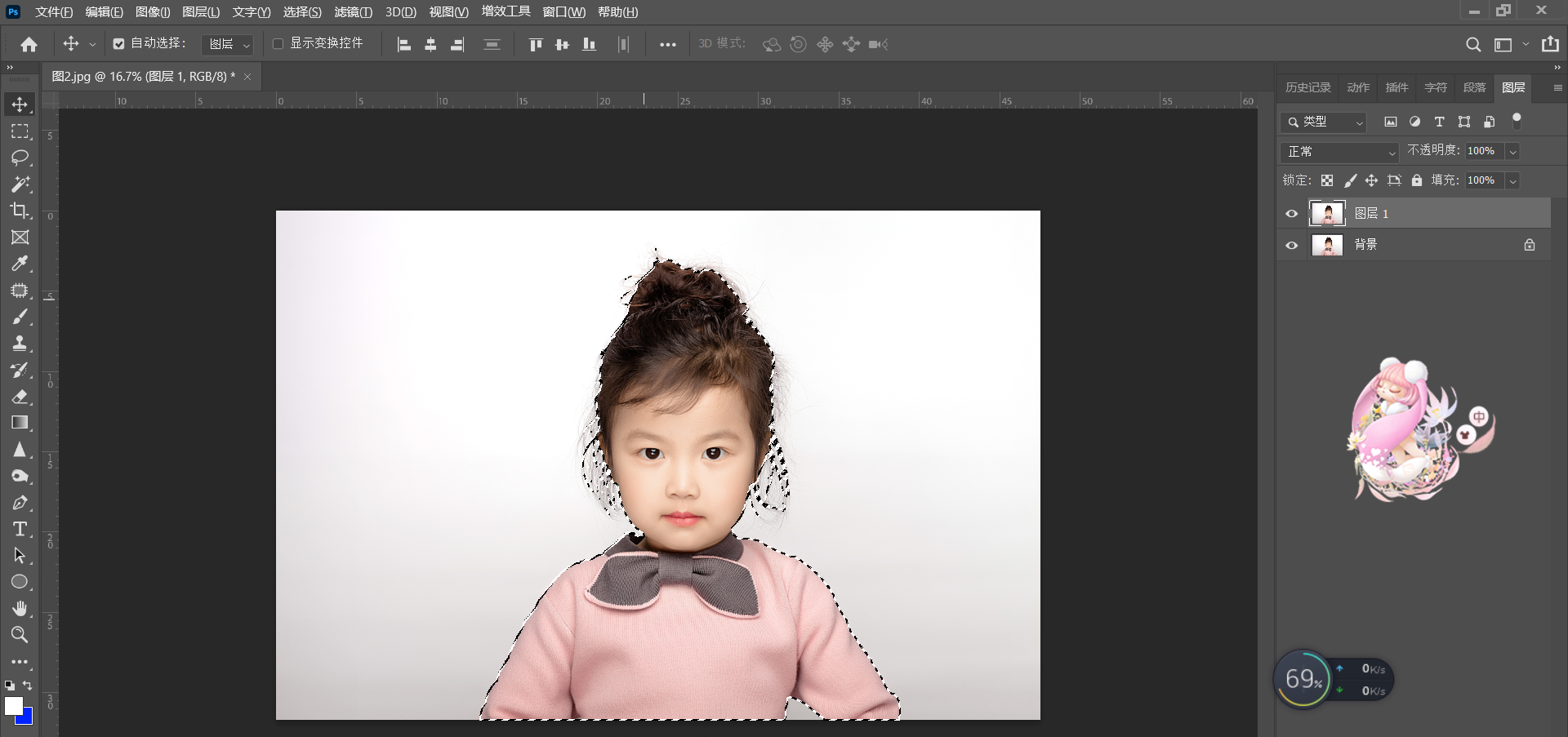Screen dimensions: 1568x737
Task: Click the blue background color swatch
Action: coord(22,715)
